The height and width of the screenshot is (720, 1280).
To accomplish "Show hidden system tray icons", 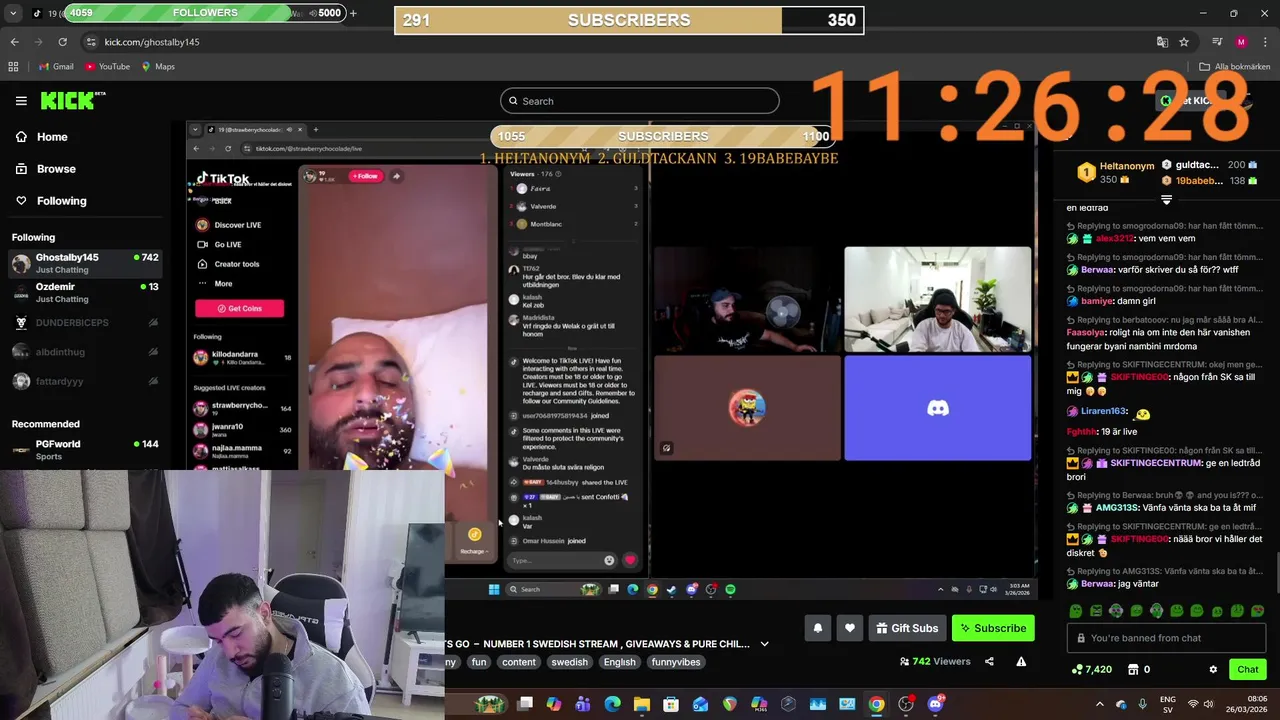I will click(1100, 704).
